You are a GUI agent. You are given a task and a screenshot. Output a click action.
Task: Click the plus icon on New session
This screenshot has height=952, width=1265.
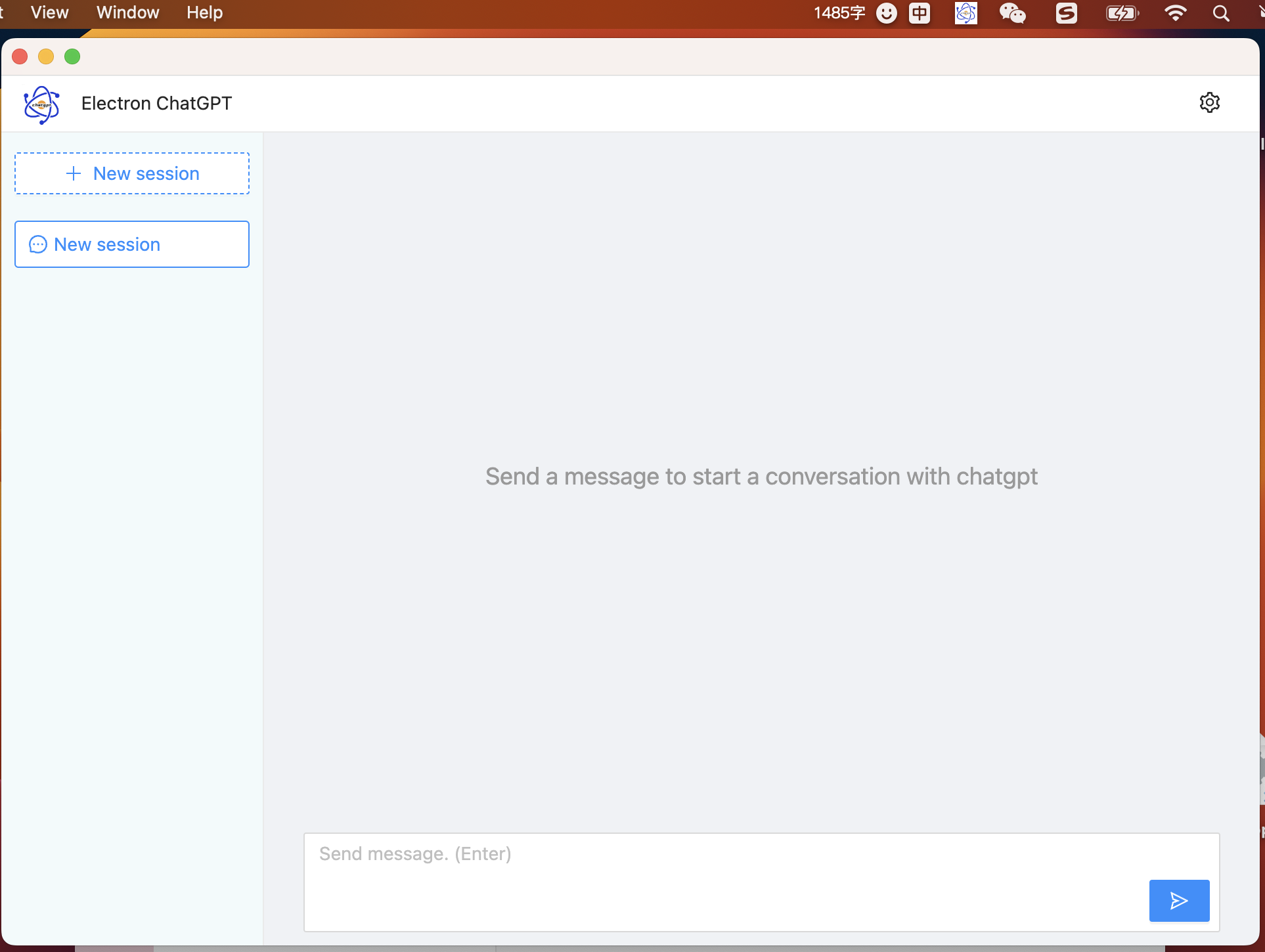74,173
